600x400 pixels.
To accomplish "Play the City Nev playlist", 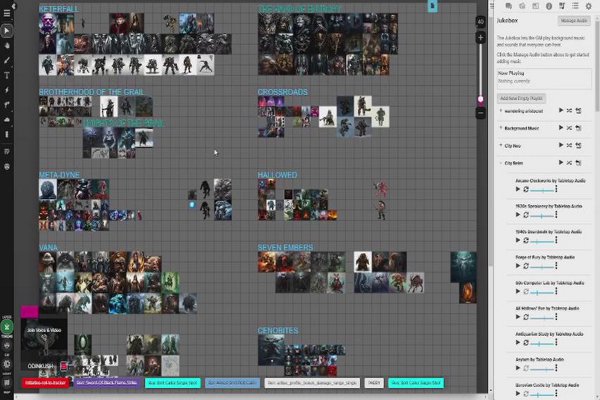I will tap(561, 145).
